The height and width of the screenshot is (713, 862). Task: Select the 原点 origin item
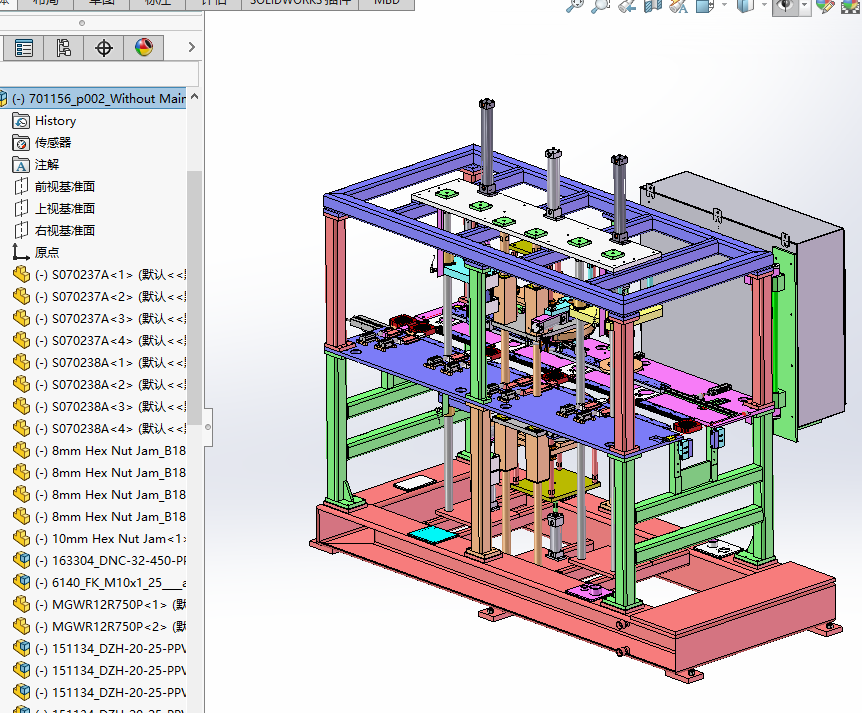click(47, 252)
